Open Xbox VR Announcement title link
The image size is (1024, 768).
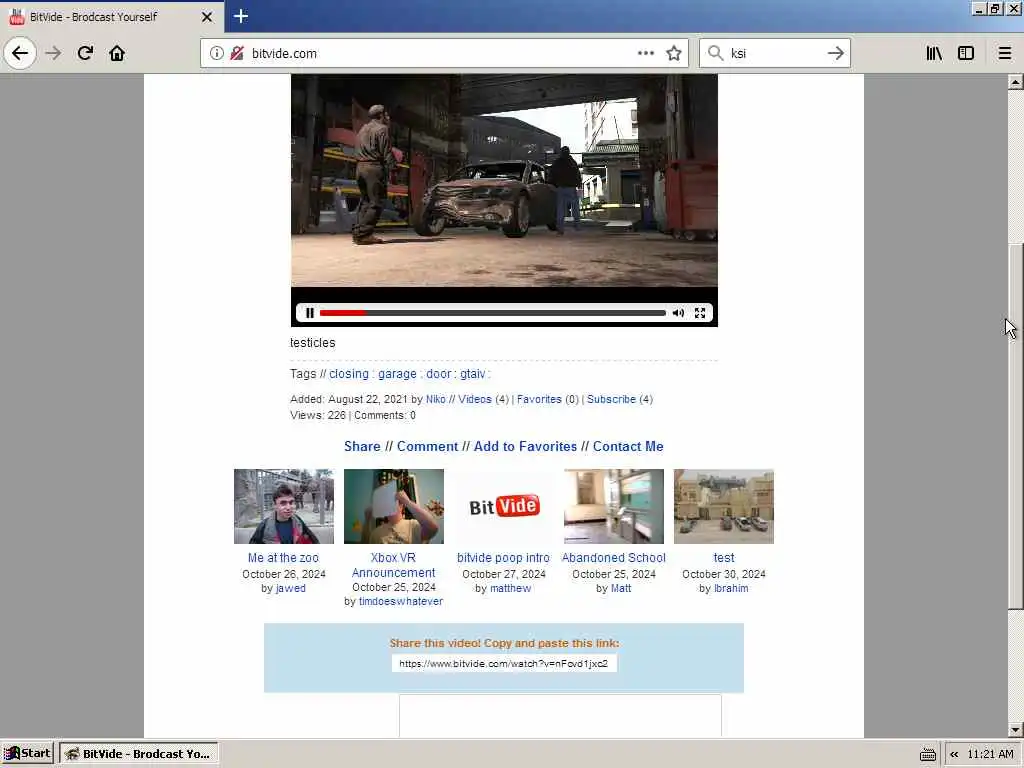point(394,565)
